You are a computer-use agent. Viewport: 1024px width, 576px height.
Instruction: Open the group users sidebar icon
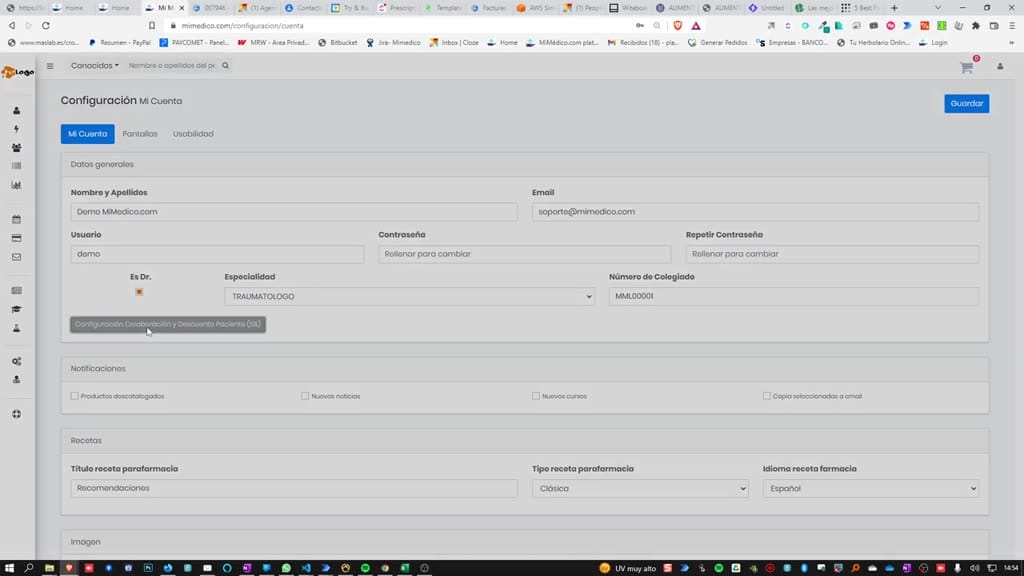click(16, 148)
